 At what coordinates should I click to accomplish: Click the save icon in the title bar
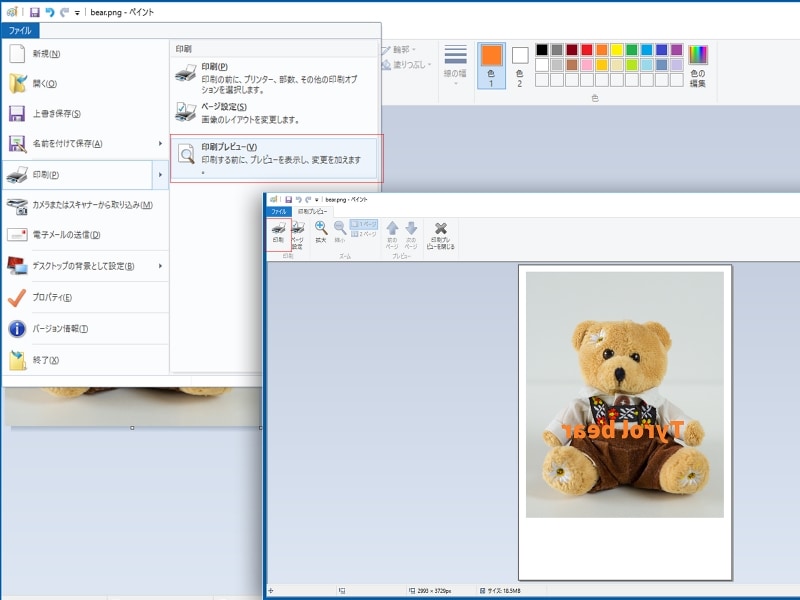click(34, 12)
